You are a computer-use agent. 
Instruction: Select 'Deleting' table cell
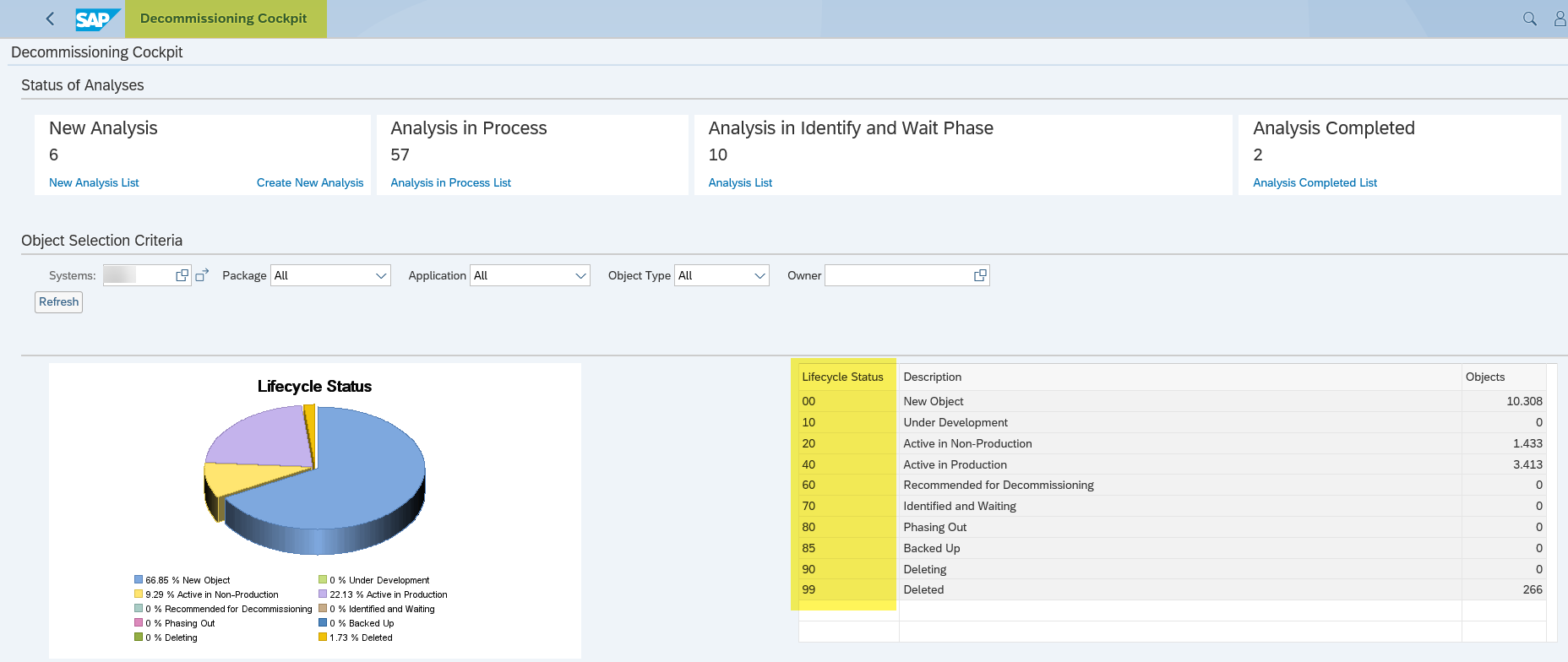[1180, 569]
